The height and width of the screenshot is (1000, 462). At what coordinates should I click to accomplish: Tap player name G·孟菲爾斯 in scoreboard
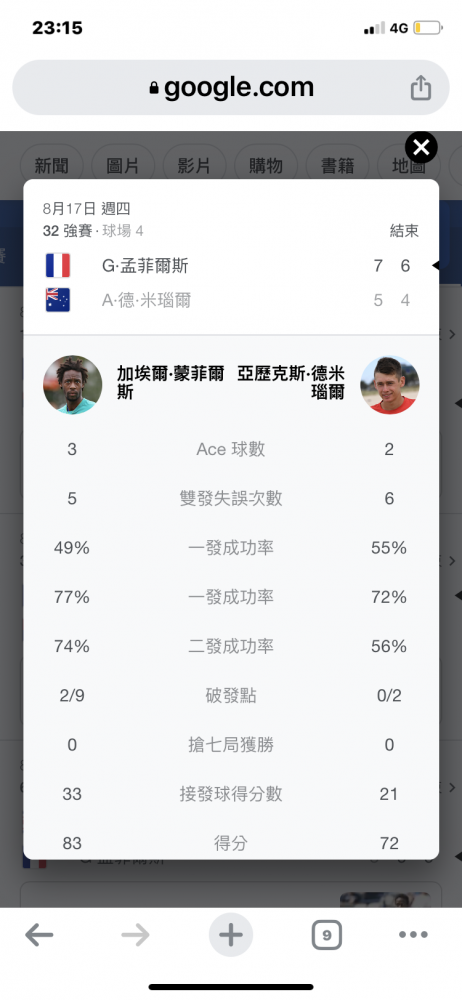coord(145,265)
